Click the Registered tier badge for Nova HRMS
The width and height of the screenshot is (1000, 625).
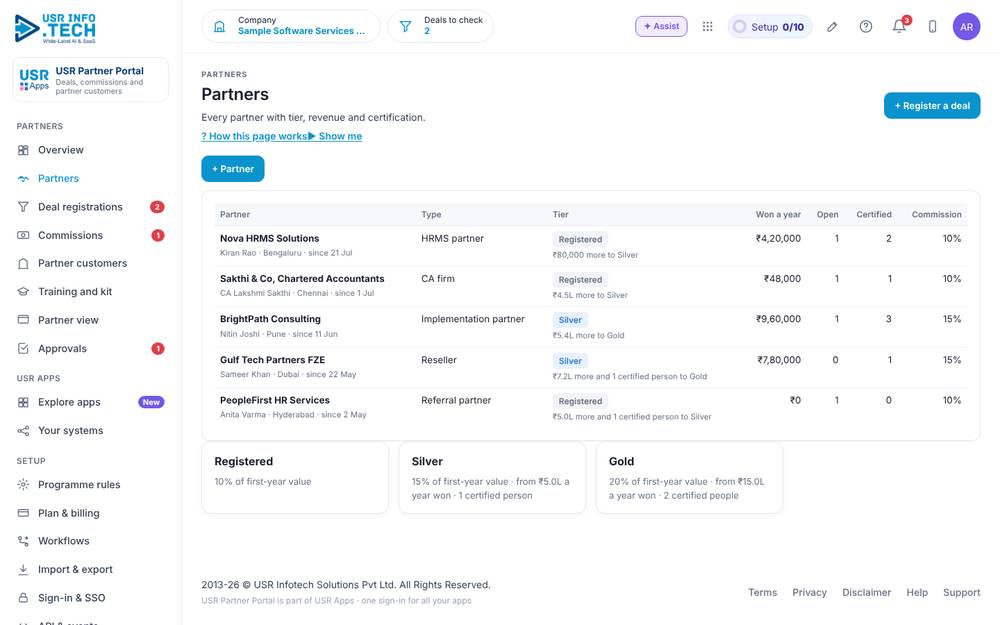coord(580,239)
